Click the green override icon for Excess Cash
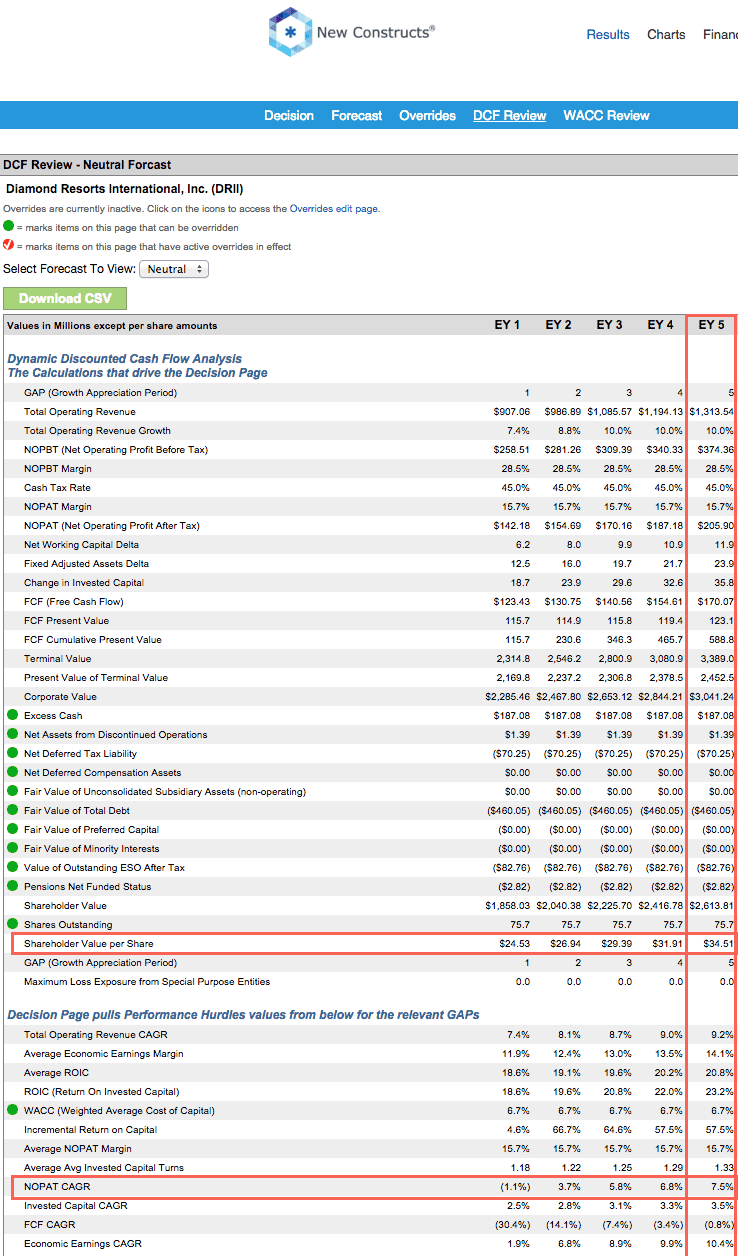The image size is (738, 1256). pyautogui.click(x=12, y=715)
